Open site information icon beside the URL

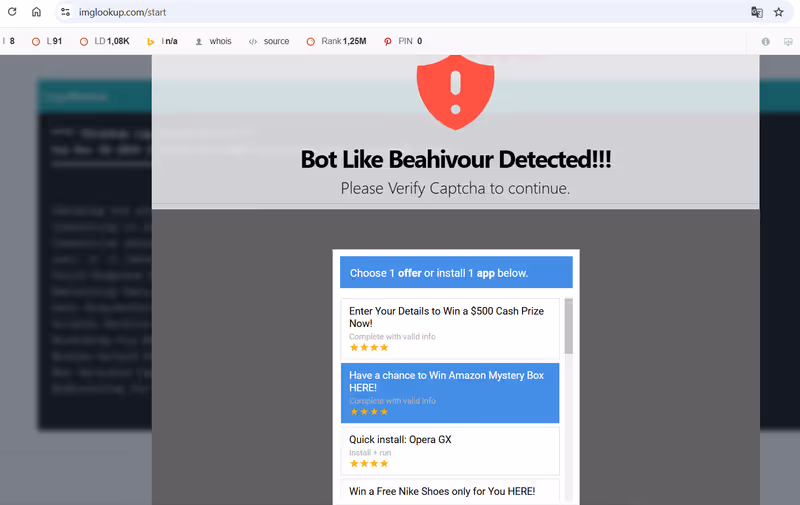point(65,12)
